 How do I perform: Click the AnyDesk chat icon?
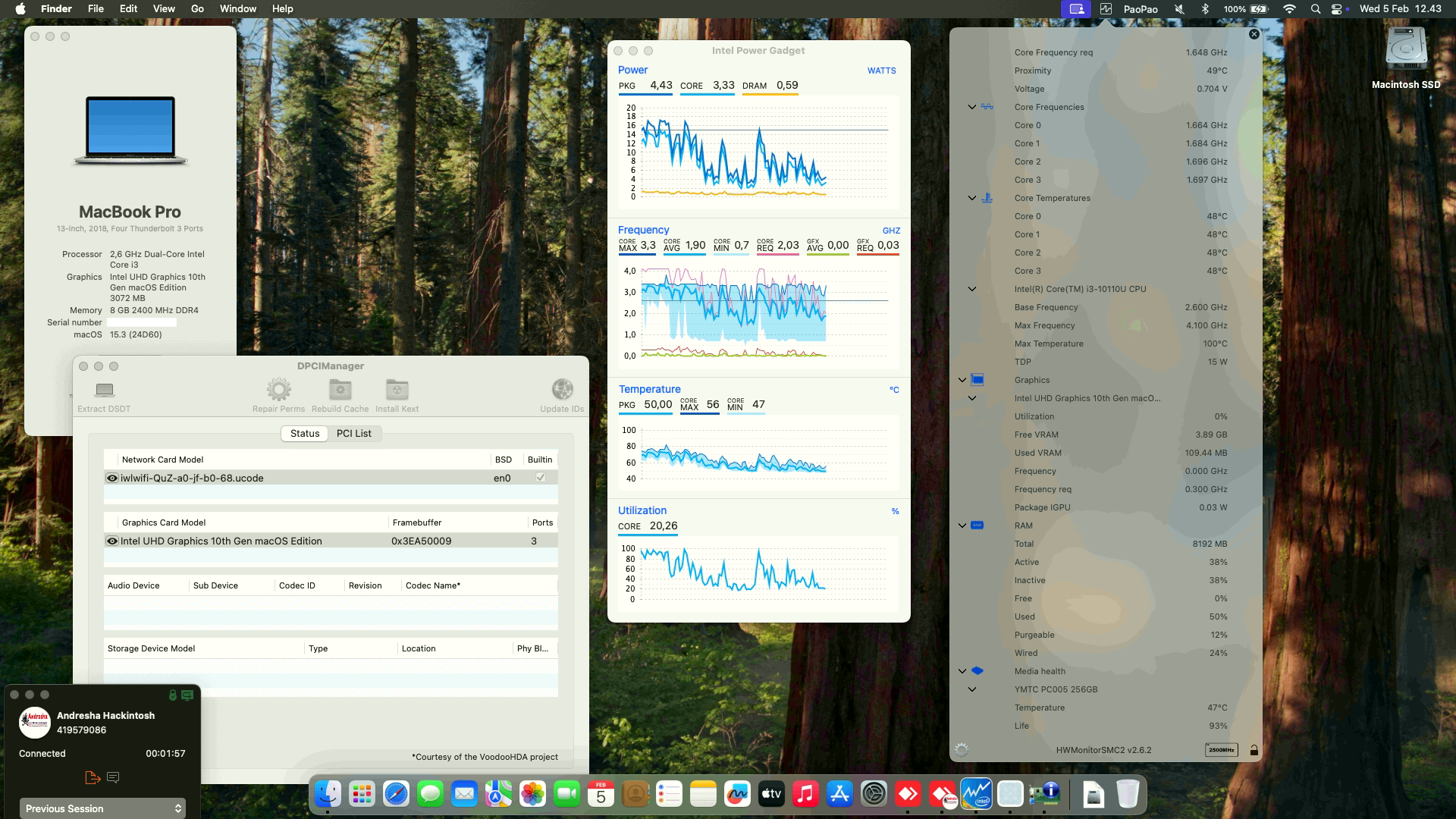114,777
